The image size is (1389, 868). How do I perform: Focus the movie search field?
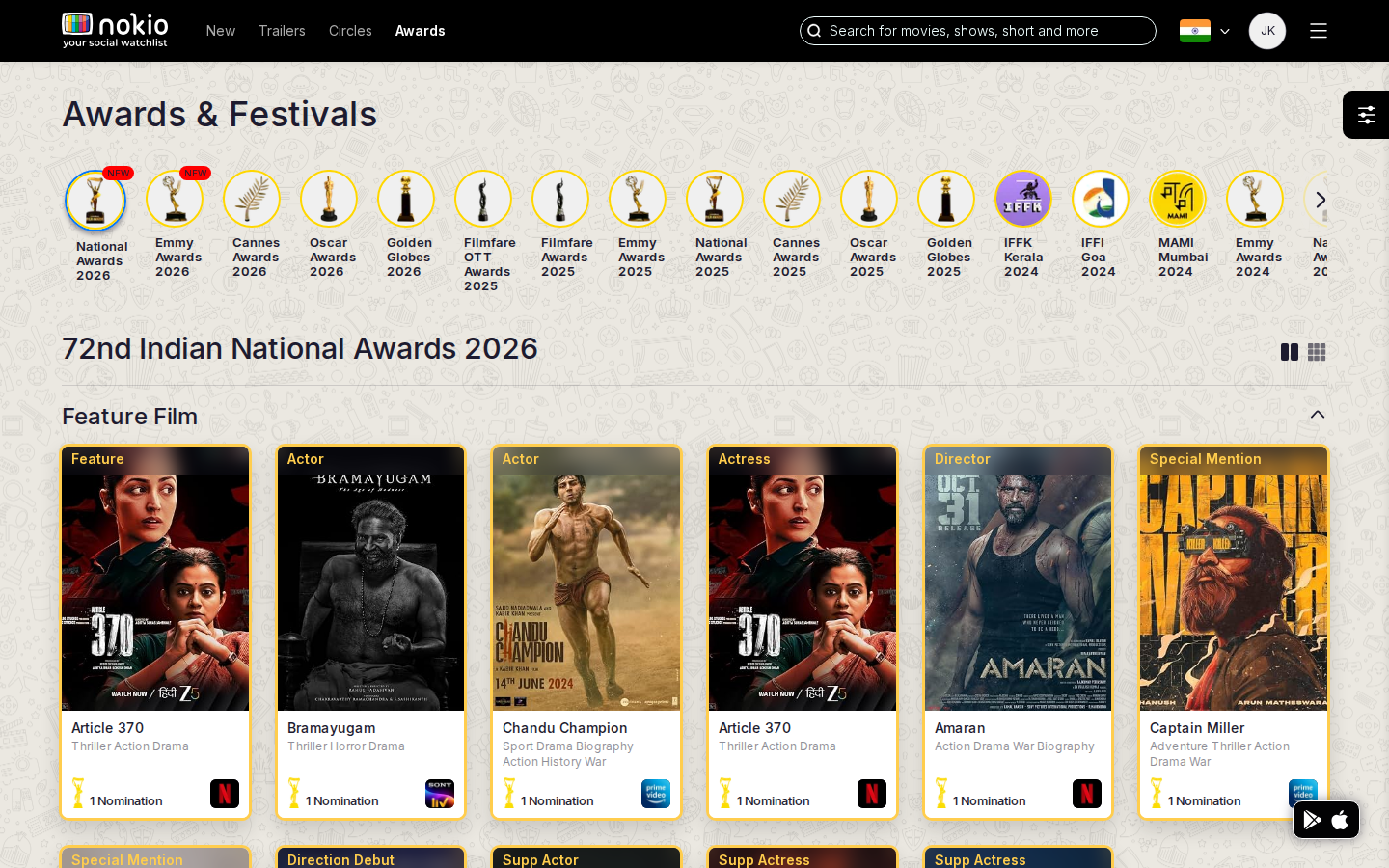coord(978,31)
